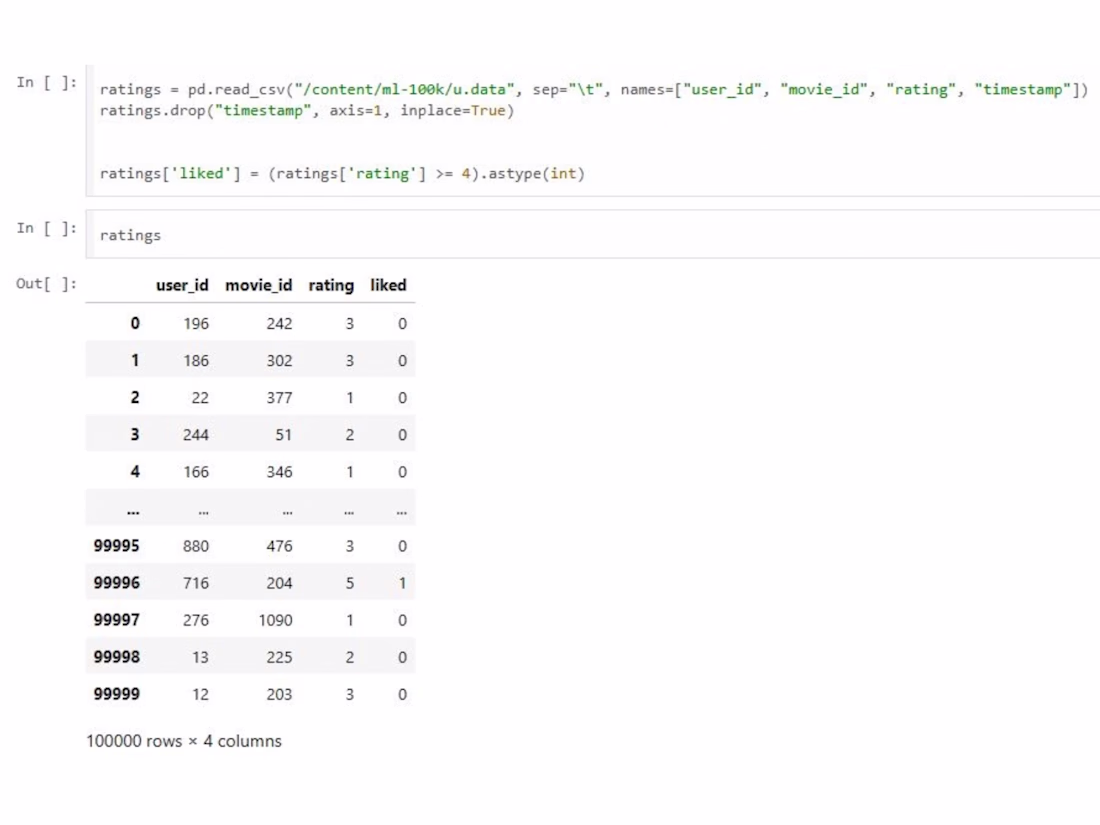Viewport: 1100px width, 825px height.
Task: Place cursor in the pd.read_csv code line
Action: pos(593,90)
